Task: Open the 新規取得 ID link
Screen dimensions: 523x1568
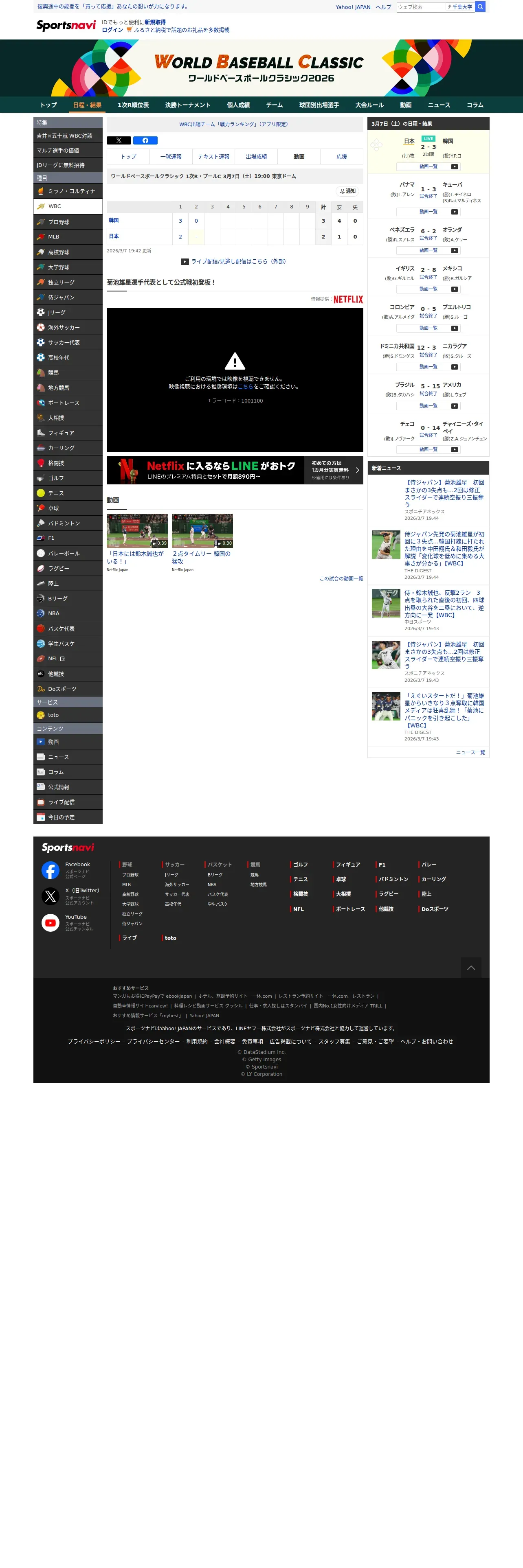Action: pyautogui.click(x=155, y=22)
